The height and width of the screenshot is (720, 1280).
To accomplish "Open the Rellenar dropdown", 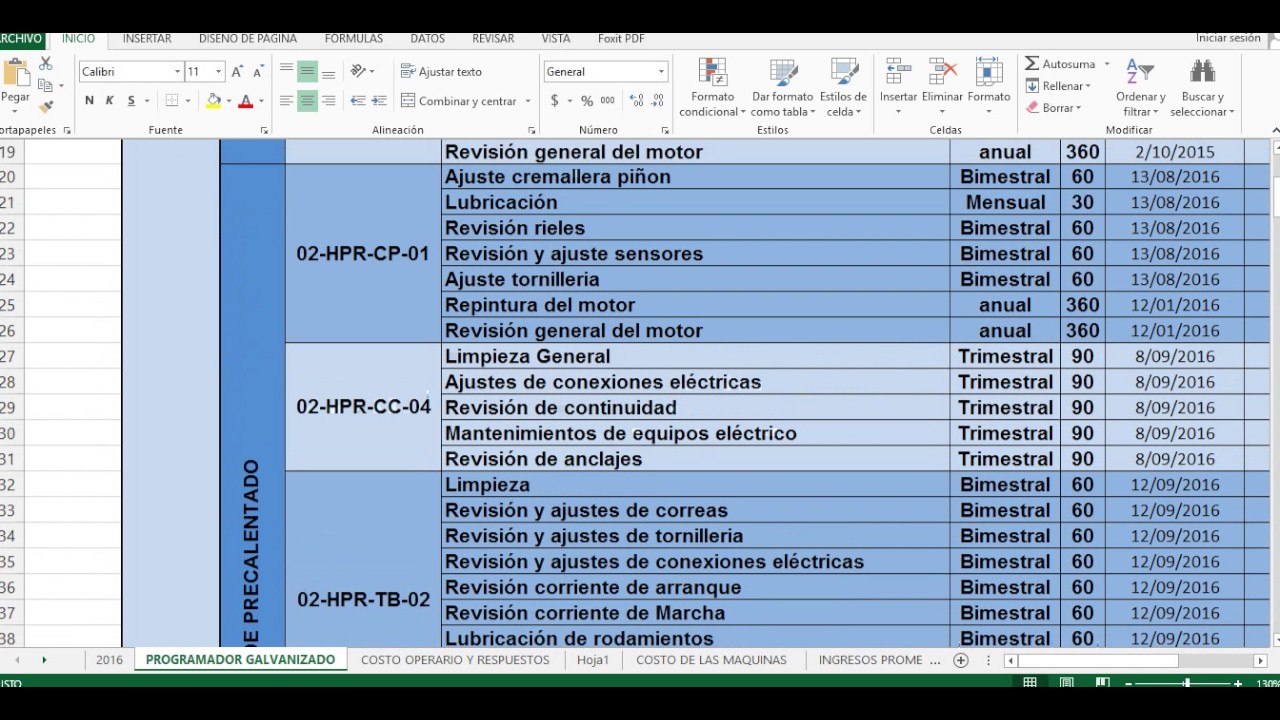I will pyautogui.click(x=1059, y=86).
